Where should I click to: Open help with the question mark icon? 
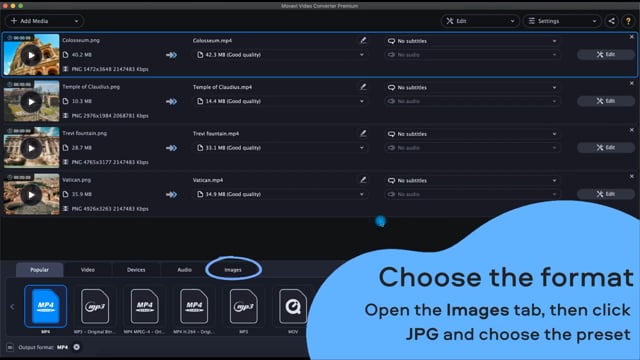point(628,21)
